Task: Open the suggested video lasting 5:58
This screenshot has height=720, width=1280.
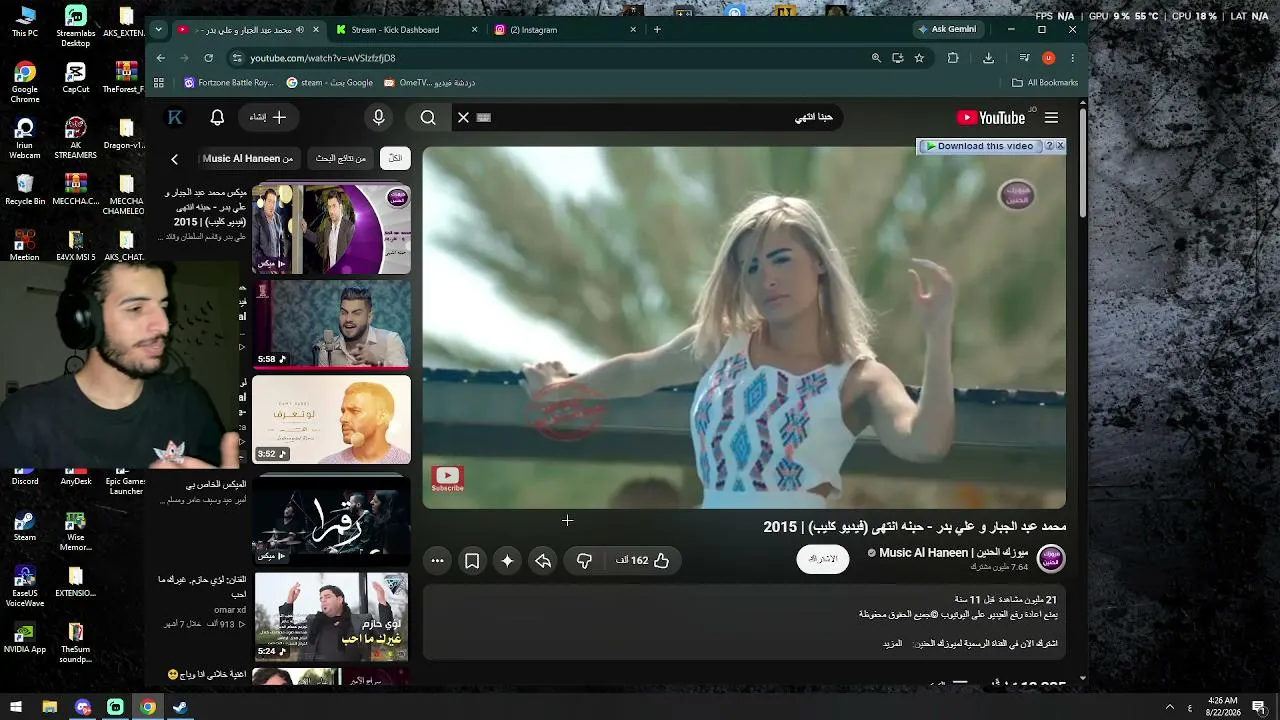Action: (x=331, y=324)
